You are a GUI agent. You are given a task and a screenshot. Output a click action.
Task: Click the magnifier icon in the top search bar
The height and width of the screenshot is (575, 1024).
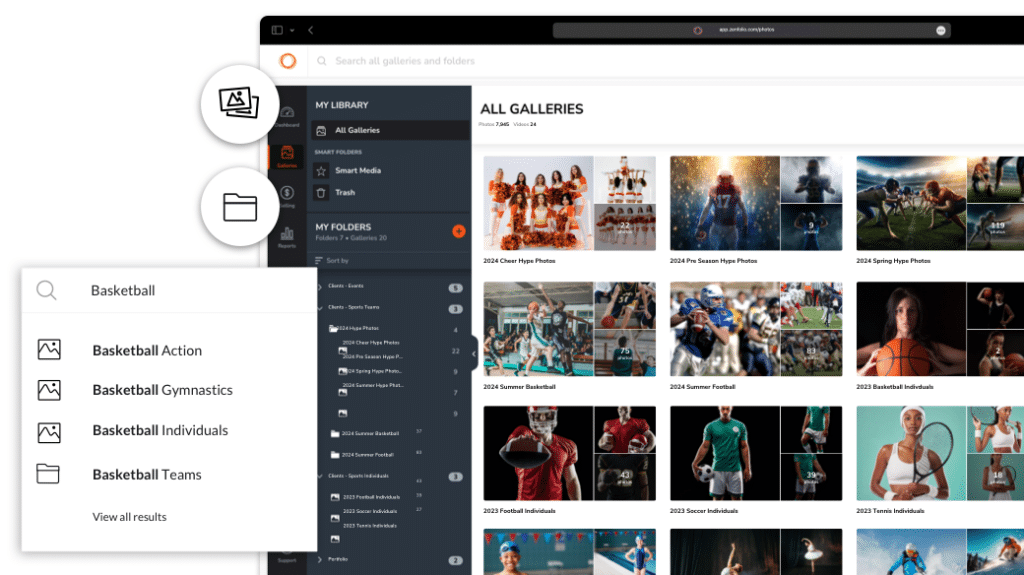[x=322, y=61]
